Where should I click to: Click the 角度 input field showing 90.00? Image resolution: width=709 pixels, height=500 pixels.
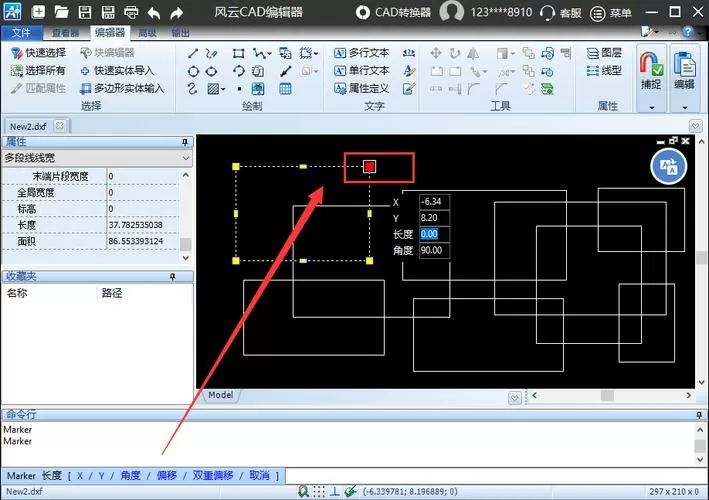434,250
